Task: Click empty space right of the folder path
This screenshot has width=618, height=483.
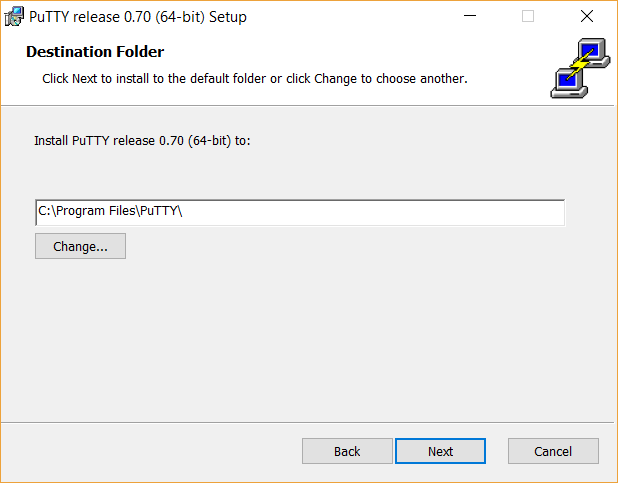Action: [400, 212]
